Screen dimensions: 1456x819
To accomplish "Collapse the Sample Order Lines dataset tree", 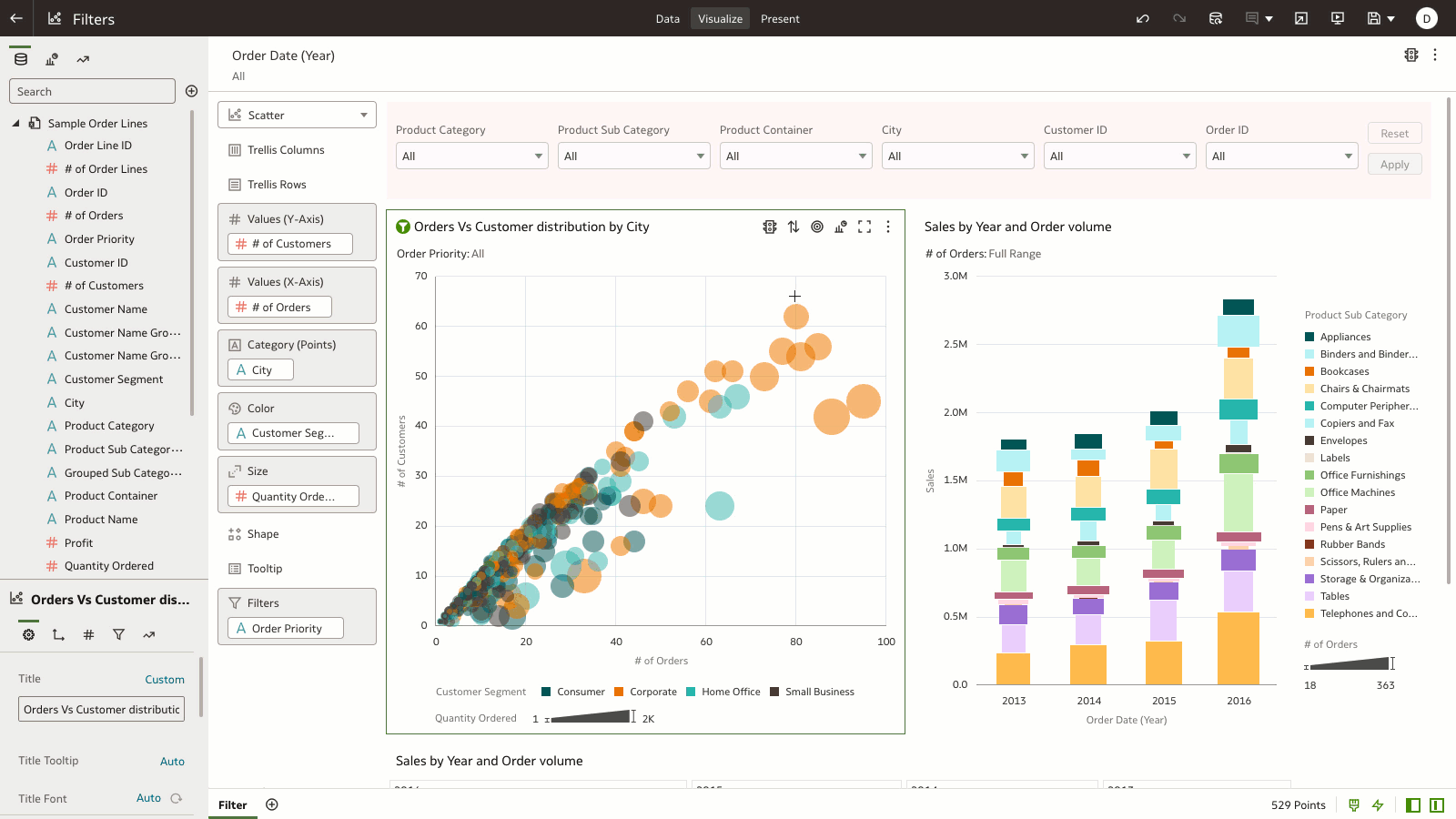I will coord(15,122).
